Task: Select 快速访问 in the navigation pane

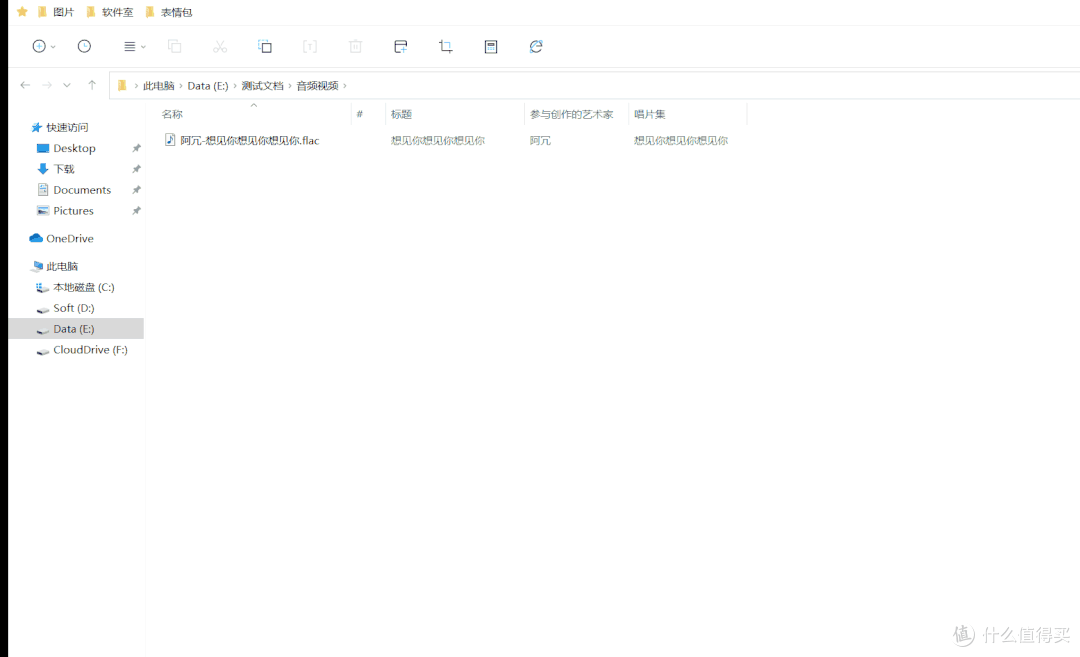Action: click(x=67, y=127)
